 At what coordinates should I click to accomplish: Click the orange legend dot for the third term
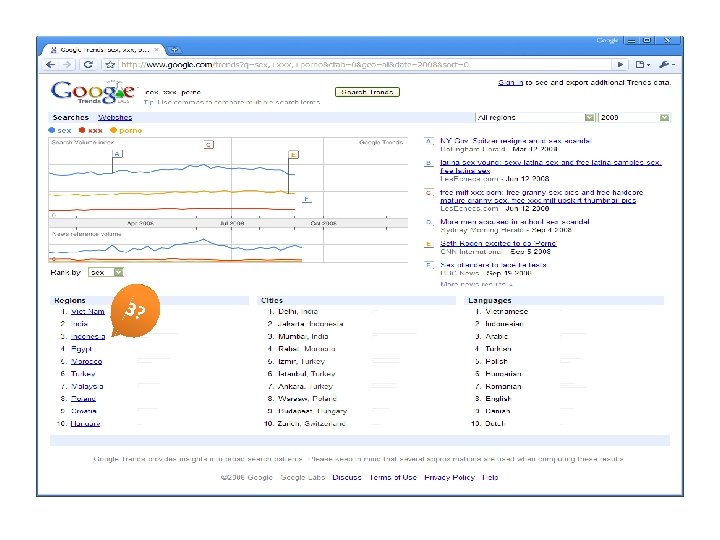pyautogui.click(x=113, y=130)
